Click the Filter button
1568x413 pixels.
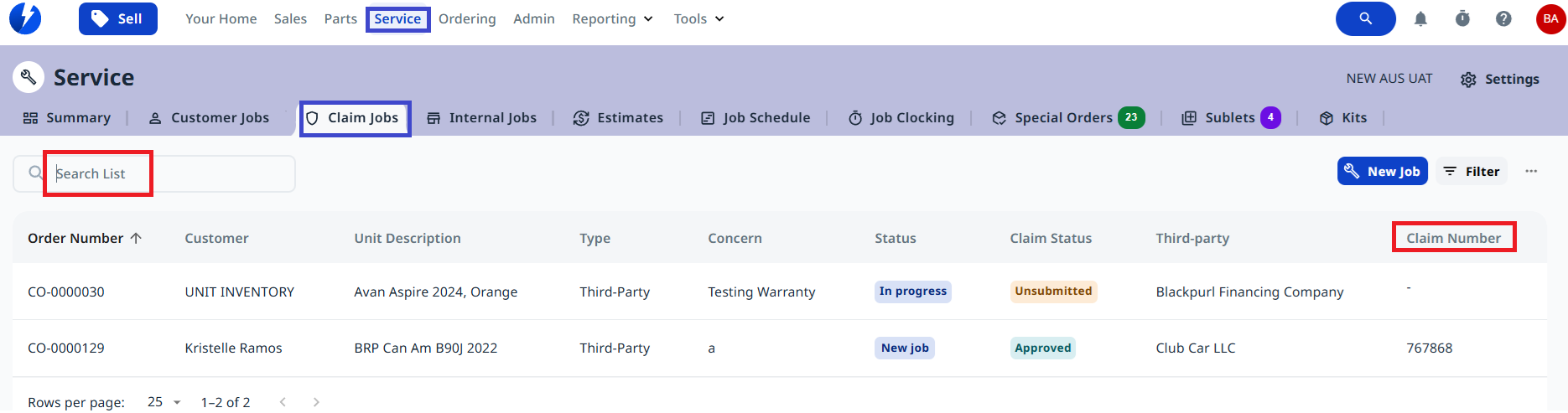tap(1472, 171)
